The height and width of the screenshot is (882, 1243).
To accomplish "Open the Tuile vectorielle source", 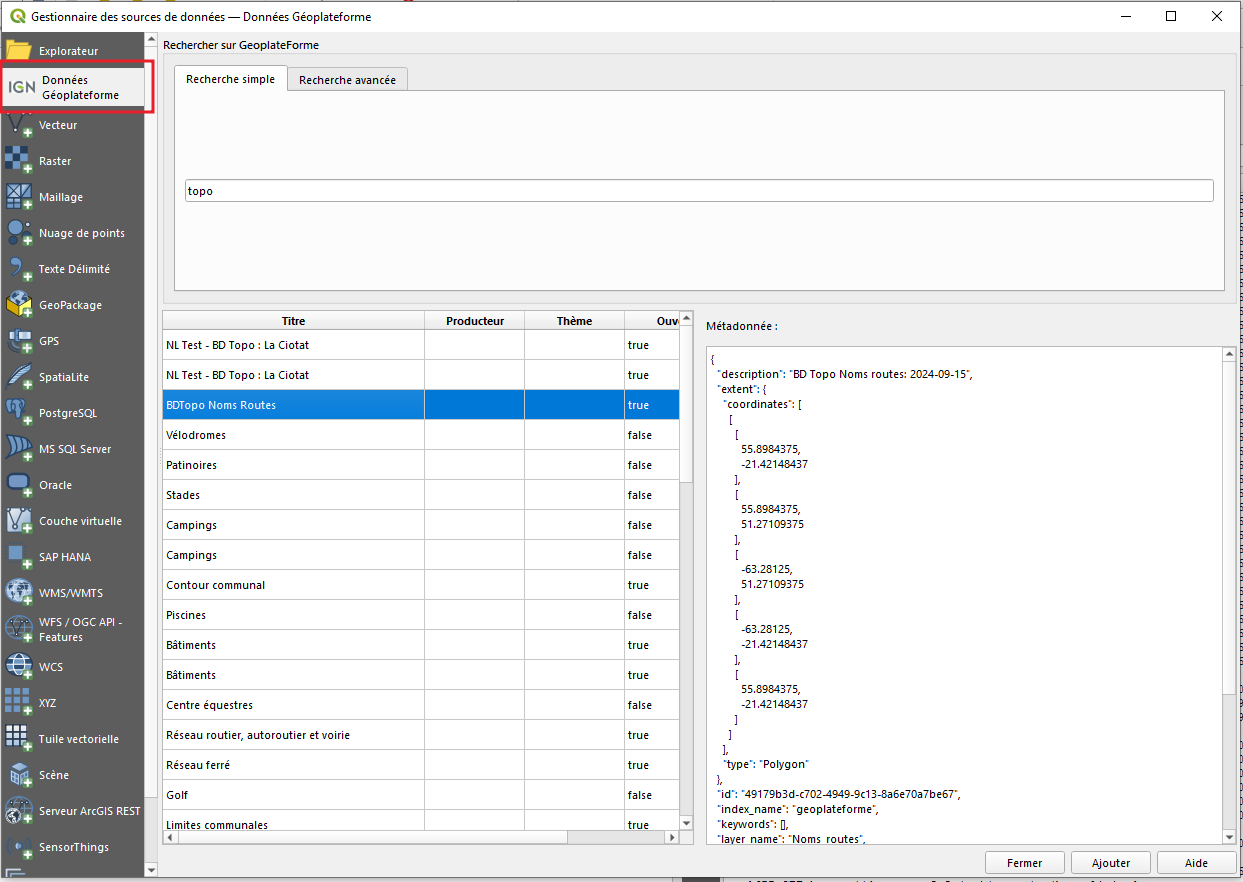I will pyautogui.click(x=72, y=739).
